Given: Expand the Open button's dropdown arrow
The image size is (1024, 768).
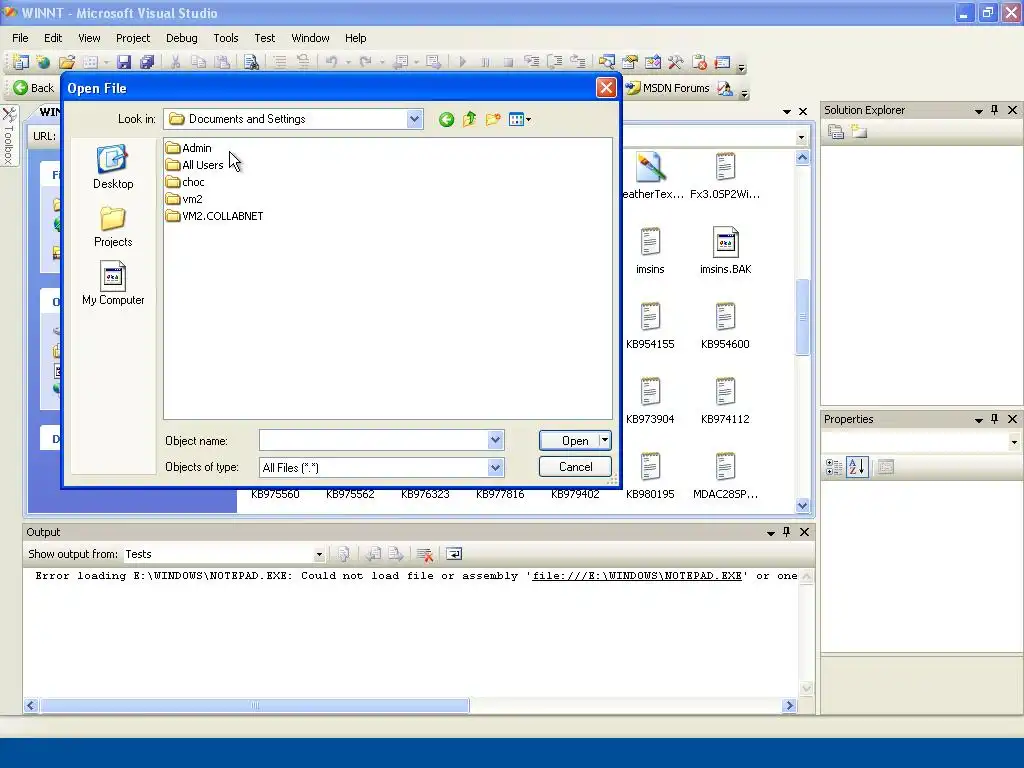Looking at the screenshot, I should point(605,441).
